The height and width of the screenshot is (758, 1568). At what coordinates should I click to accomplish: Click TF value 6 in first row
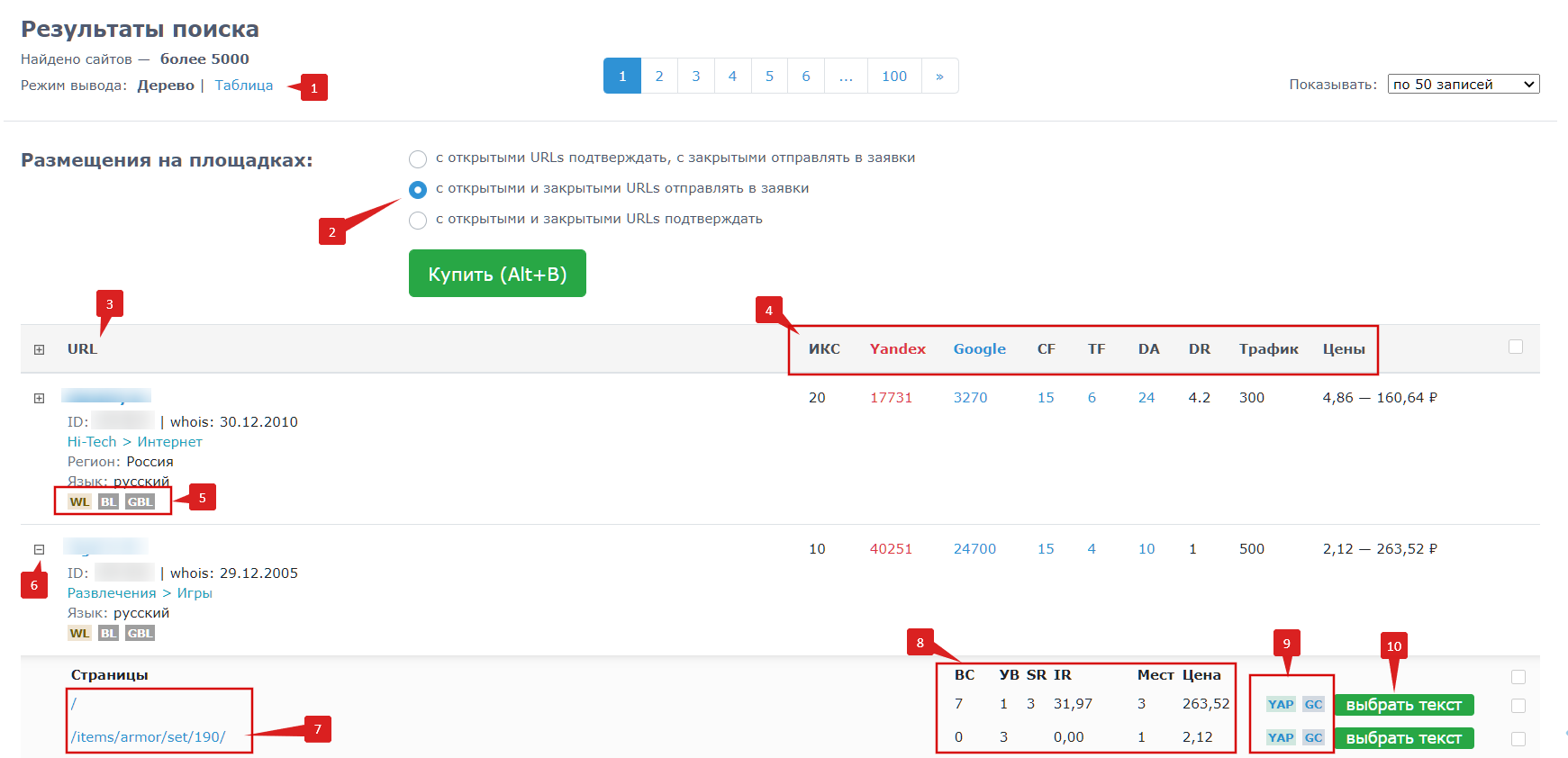pyautogui.click(x=1092, y=398)
